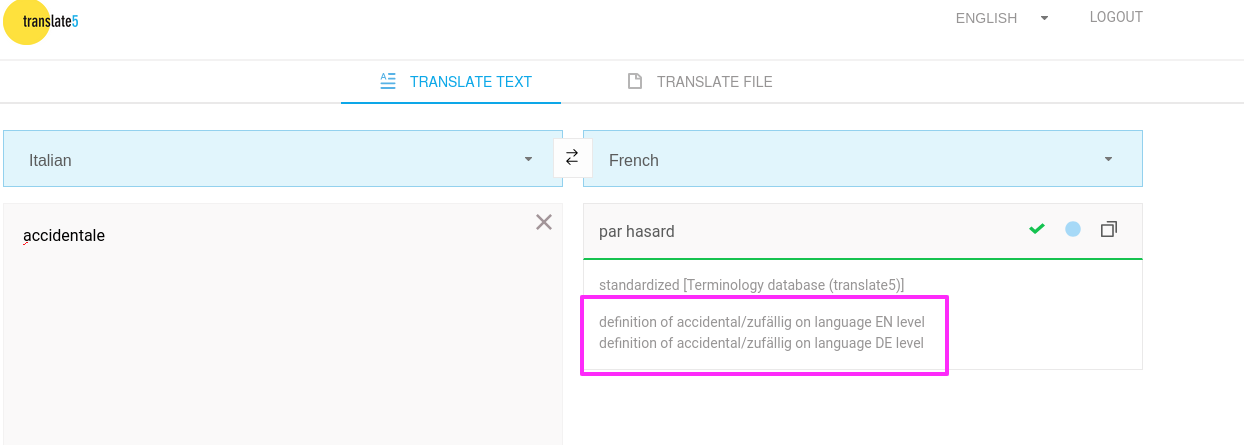Screen dimensions: 1244x445
Task: Switch to the TRANSLATE FILE tab
Action: [x=714, y=82]
